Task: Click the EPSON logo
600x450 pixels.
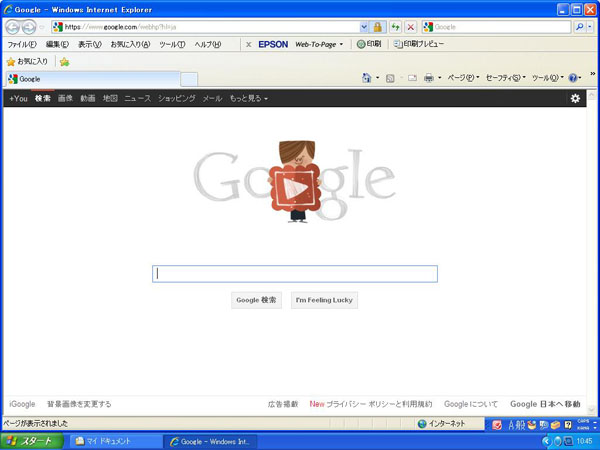Action: click(x=273, y=44)
